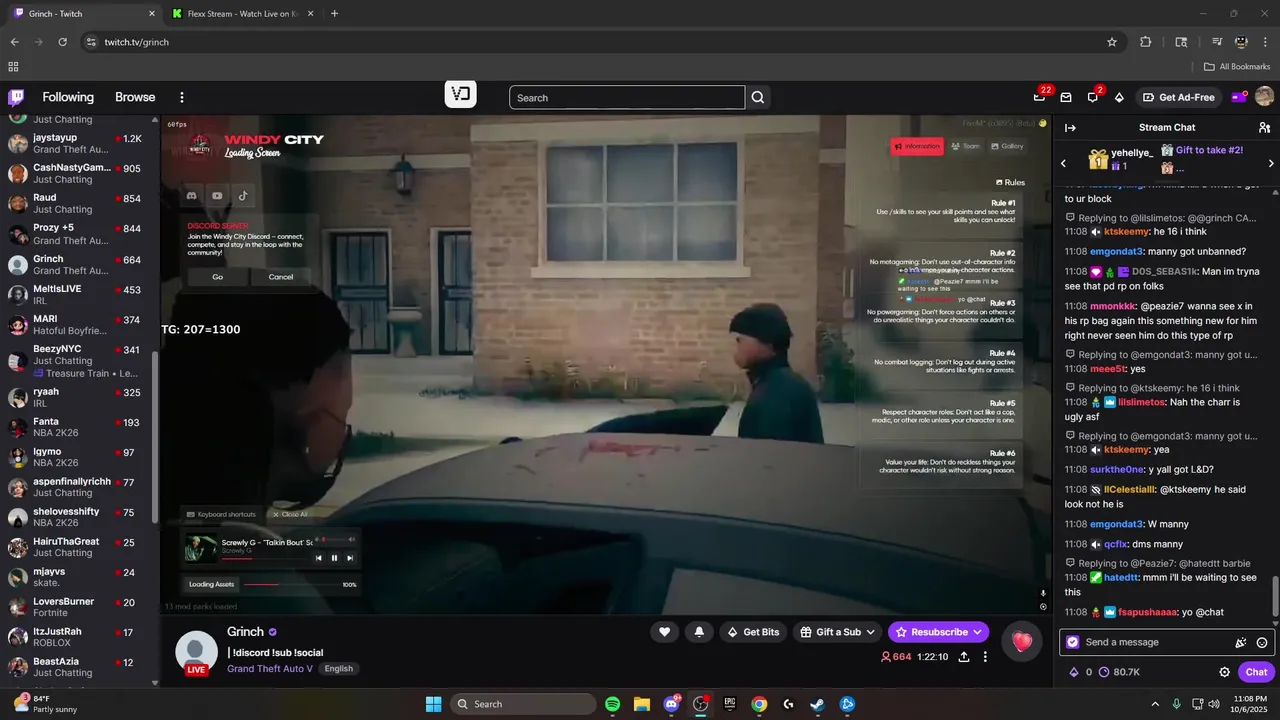Click the pink heart reaction button
The height and width of the screenshot is (720, 1280).
pos(1021,642)
